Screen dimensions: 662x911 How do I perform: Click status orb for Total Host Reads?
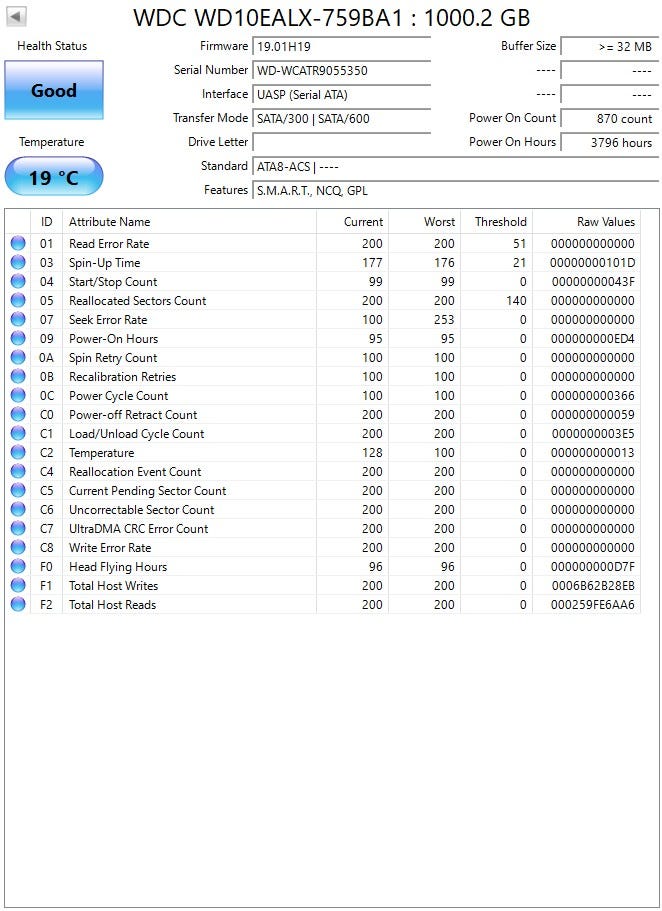click(18, 604)
